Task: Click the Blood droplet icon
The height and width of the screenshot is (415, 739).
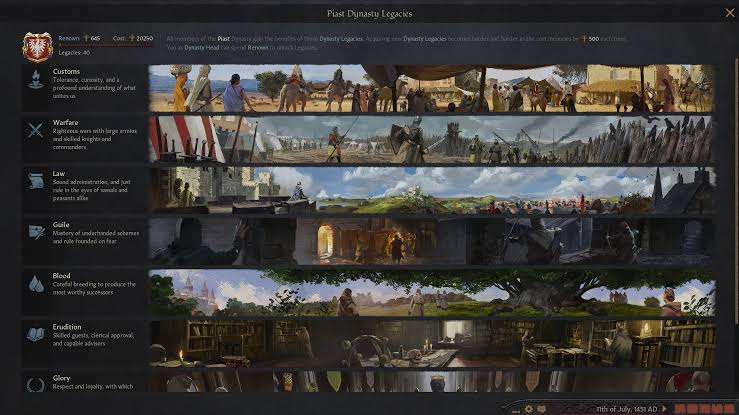Action: [36, 284]
